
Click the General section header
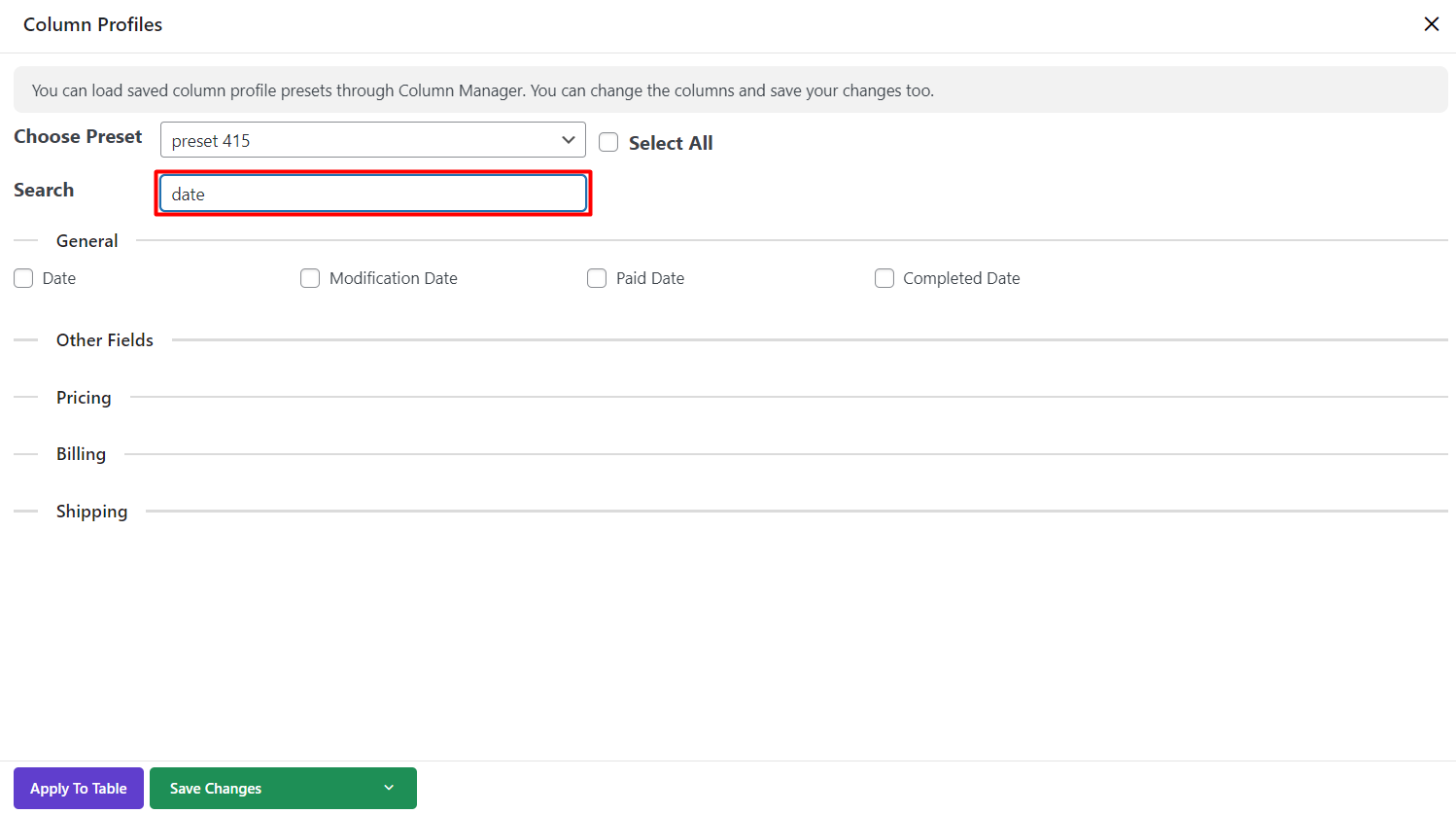[87, 241]
